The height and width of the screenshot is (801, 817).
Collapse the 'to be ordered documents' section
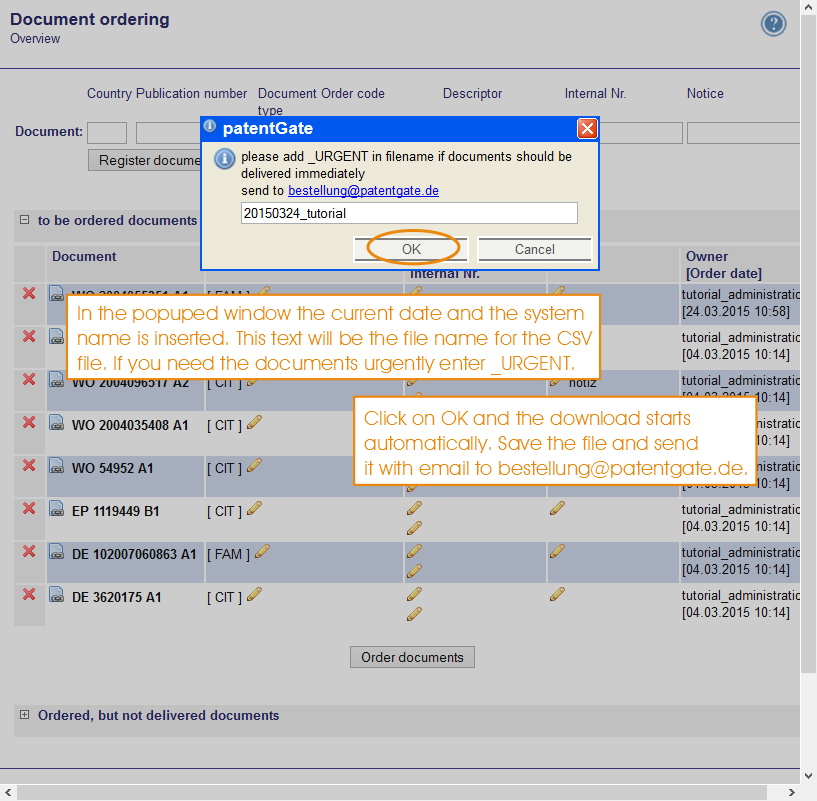[x=24, y=220]
